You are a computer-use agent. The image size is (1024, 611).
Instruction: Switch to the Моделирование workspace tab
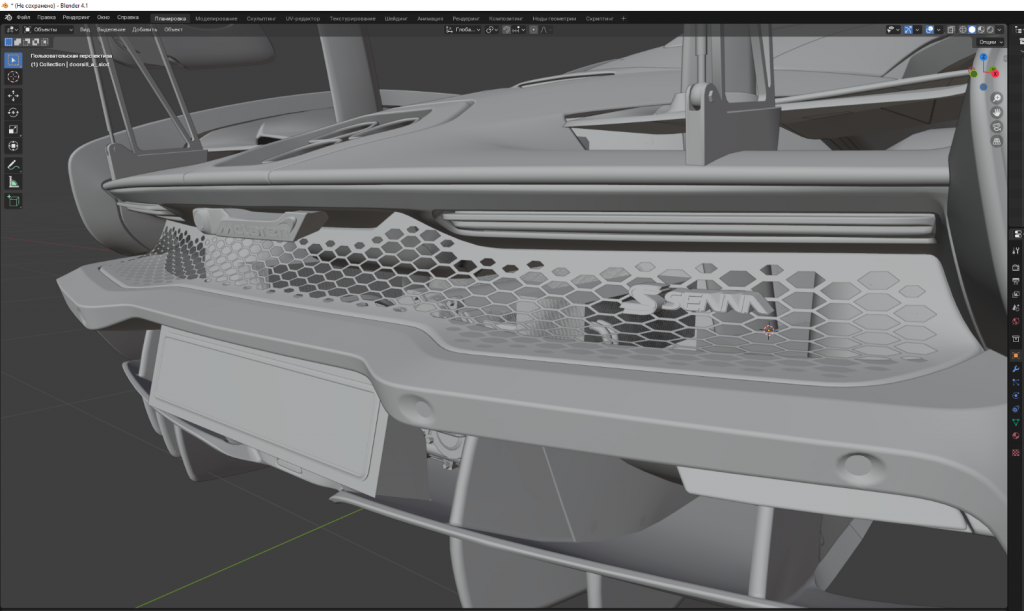tap(216, 18)
